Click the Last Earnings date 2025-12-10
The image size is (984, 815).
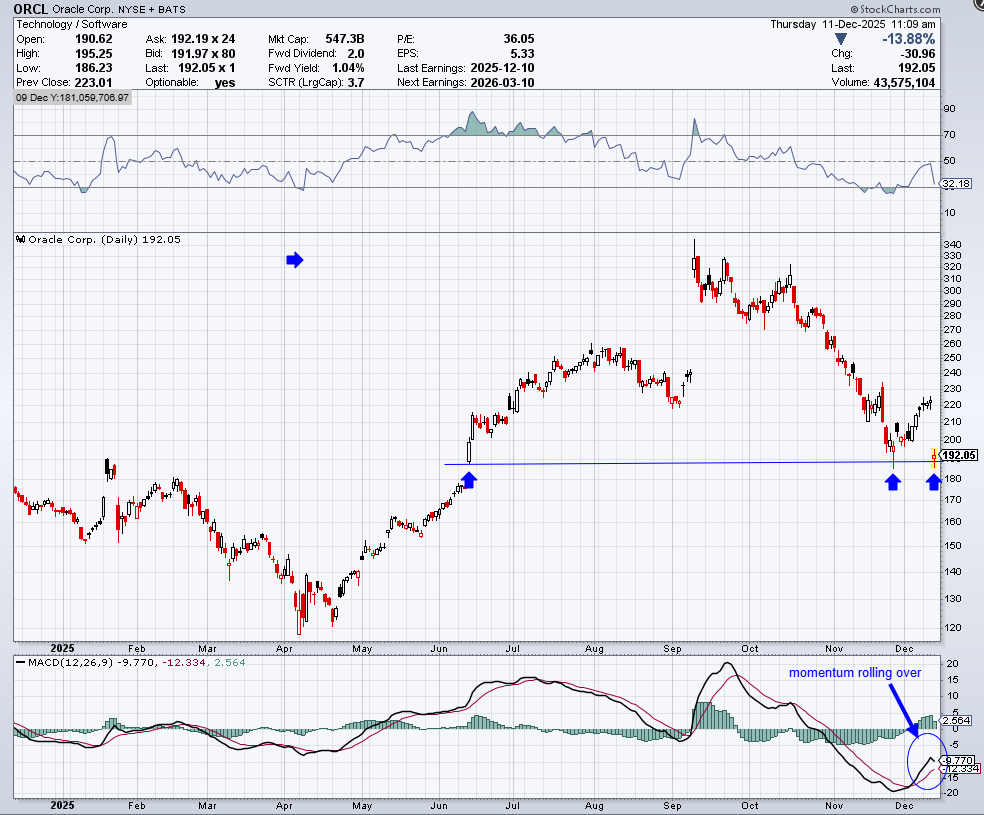(x=502, y=68)
